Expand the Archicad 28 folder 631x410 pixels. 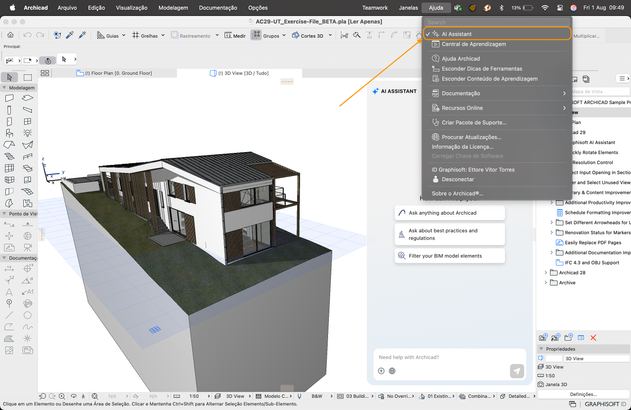coord(546,272)
